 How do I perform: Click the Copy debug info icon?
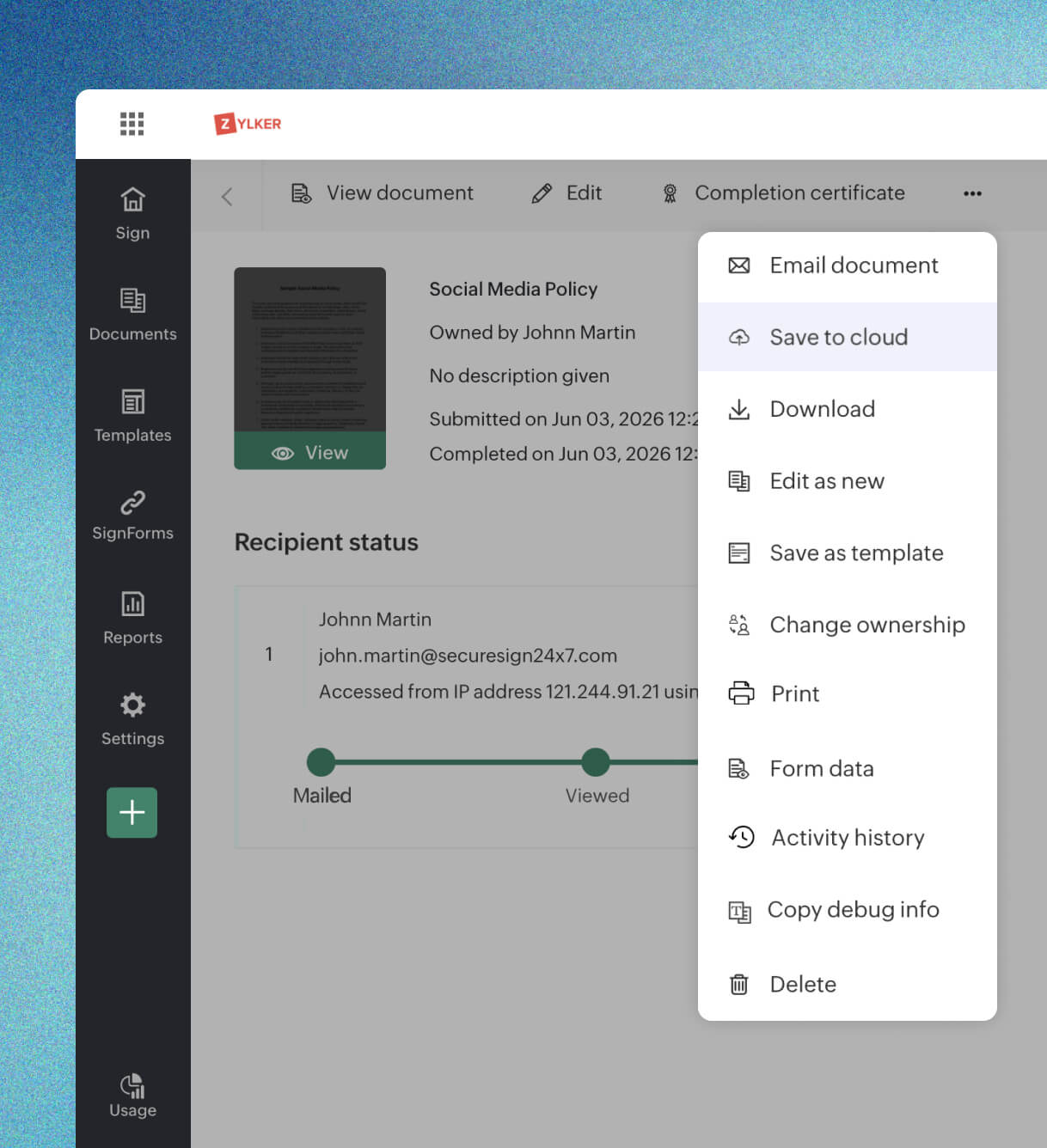tap(739, 911)
